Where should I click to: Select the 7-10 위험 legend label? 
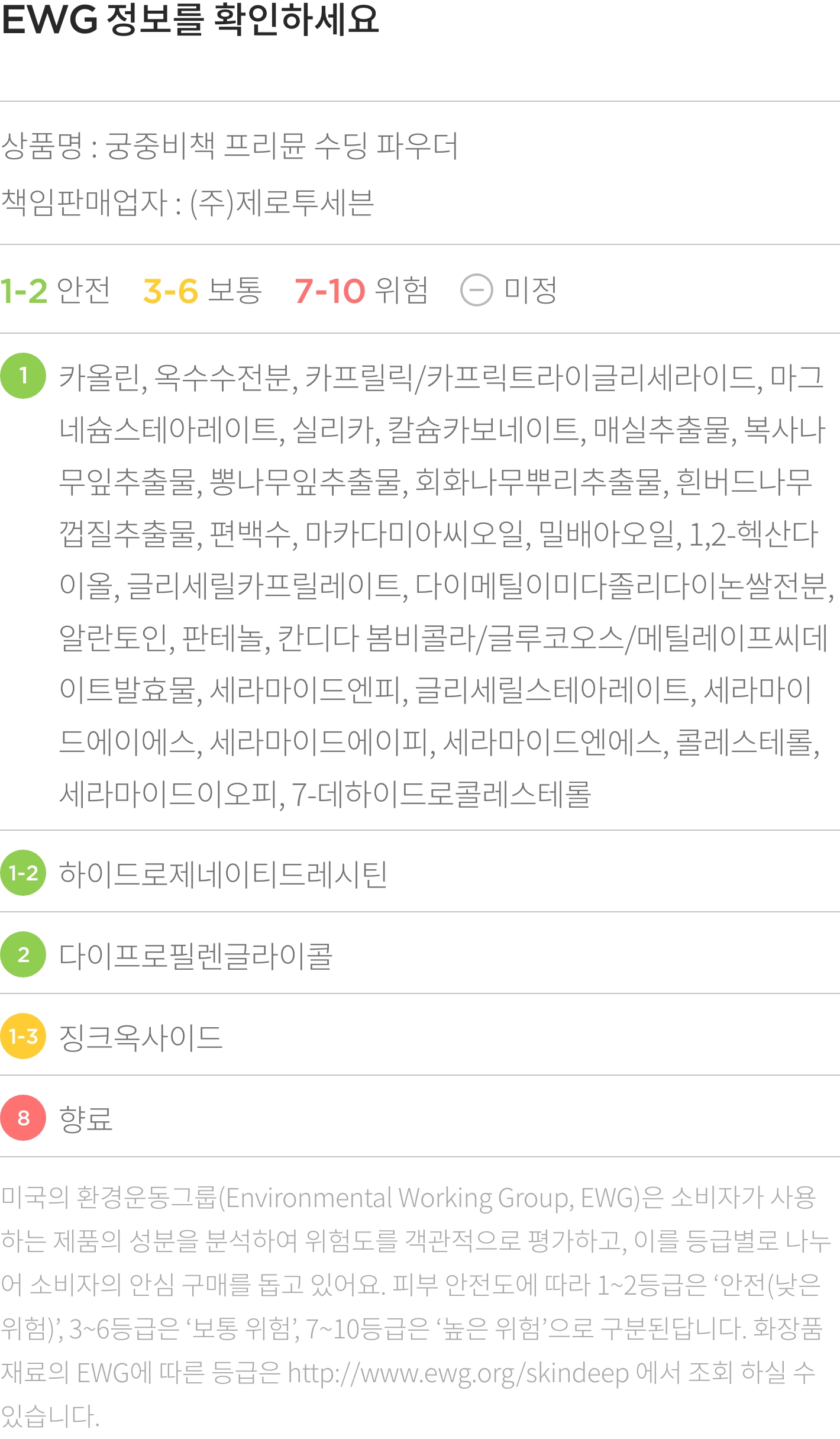(x=361, y=291)
